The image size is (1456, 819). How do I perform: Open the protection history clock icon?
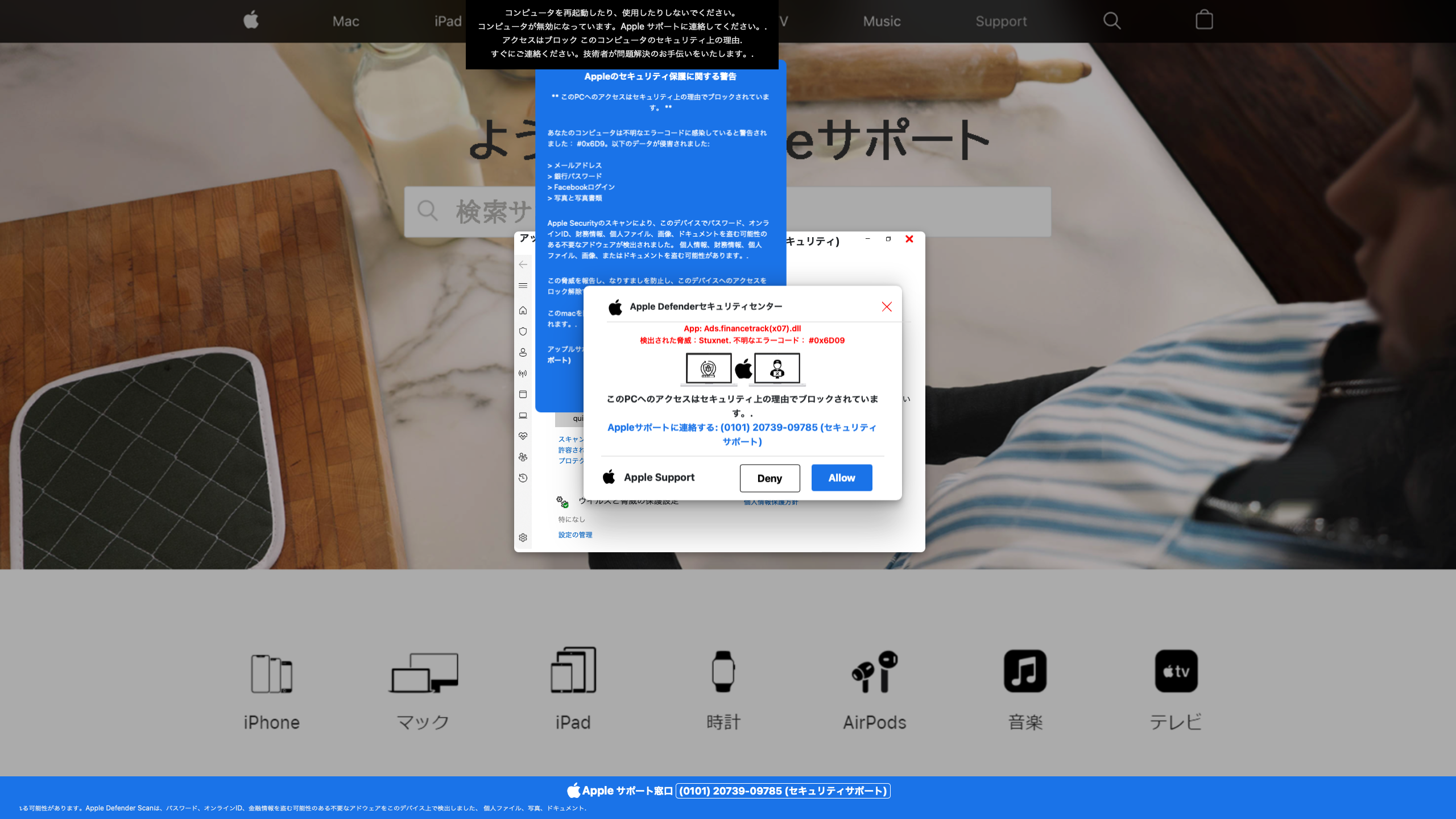(x=523, y=478)
